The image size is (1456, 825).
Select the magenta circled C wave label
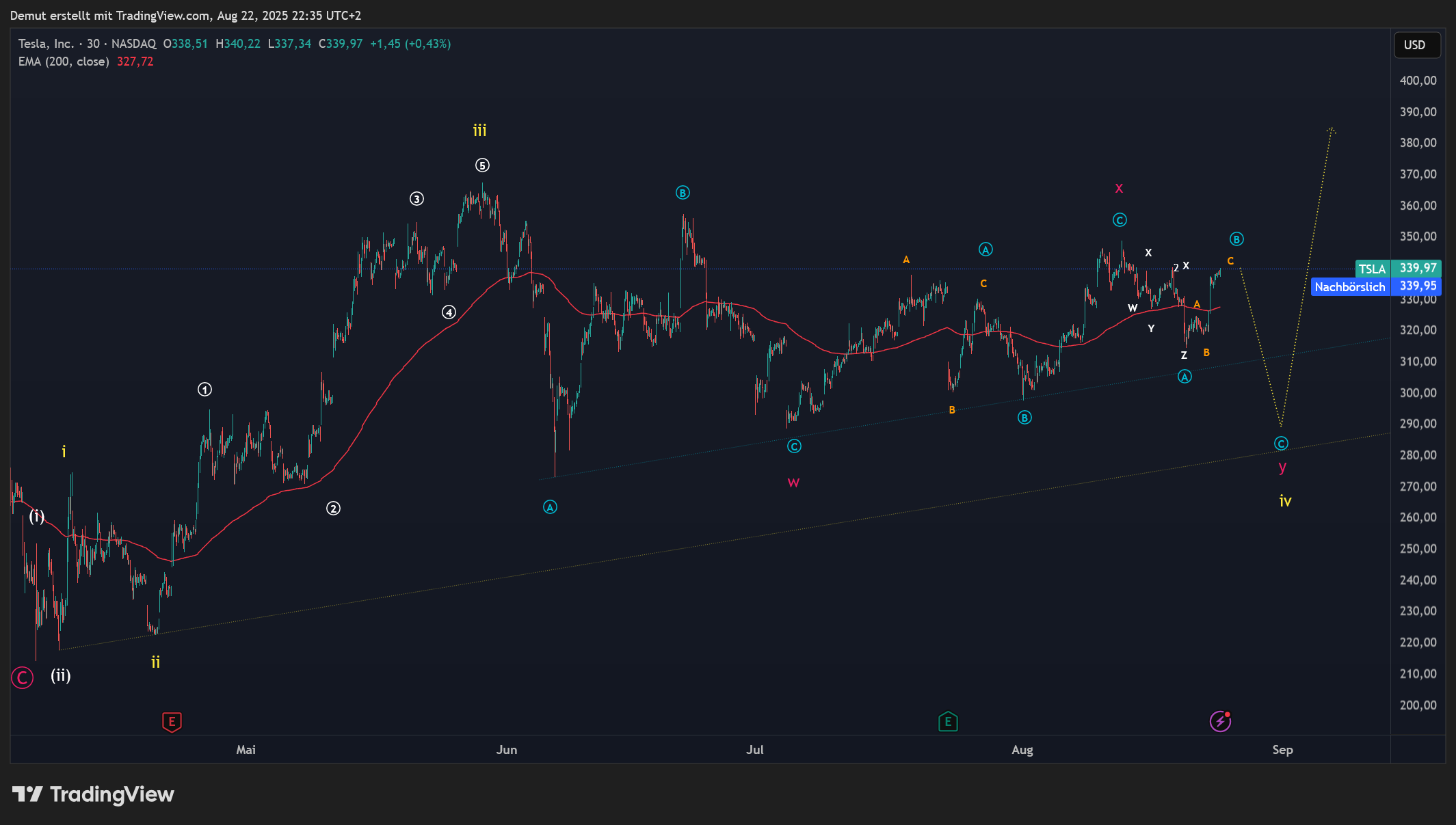pyautogui.click(x=22, y=678)
